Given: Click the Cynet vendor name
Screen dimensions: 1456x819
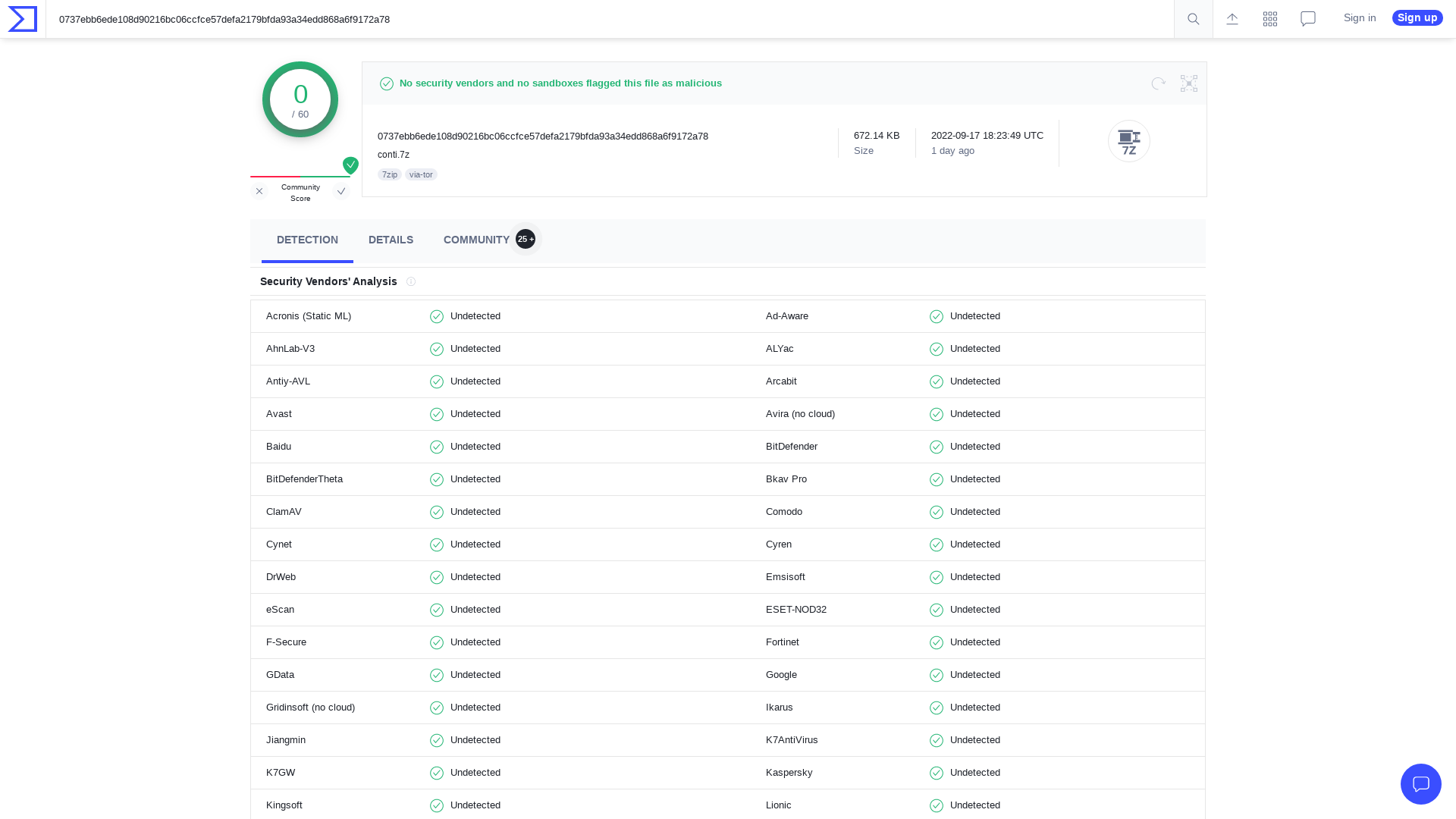Looking at the screenshot, I should click(x=279, y=544).
